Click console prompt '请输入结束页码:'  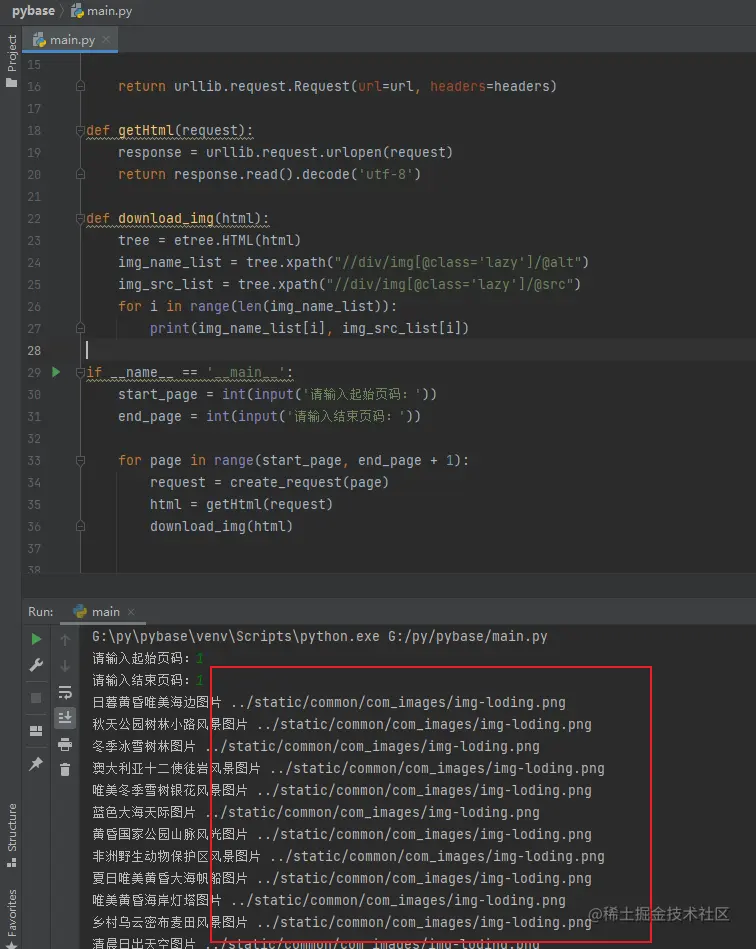pyautogui.click(x=141, y=680)
